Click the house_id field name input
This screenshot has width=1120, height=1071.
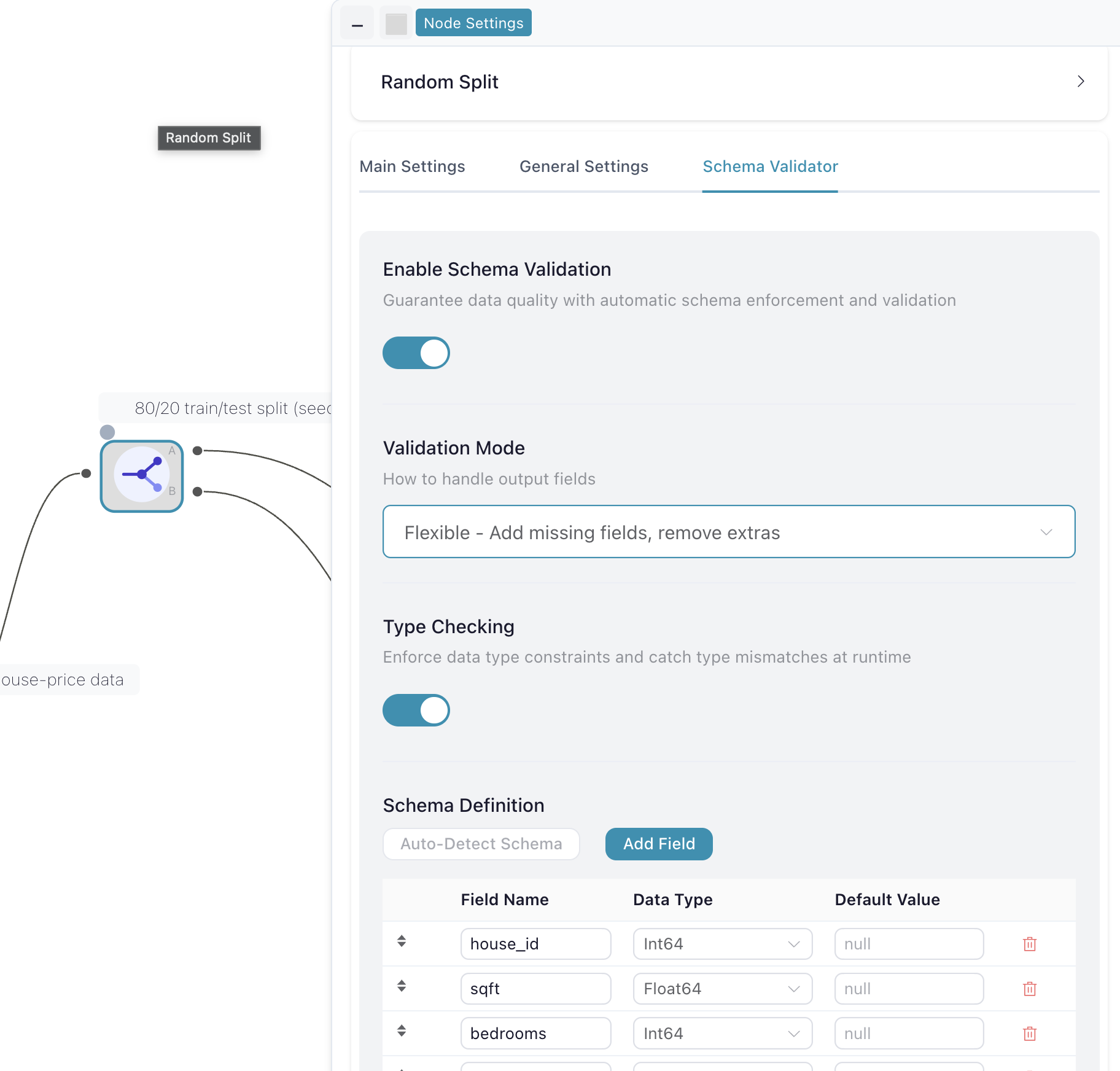pyautogui.click(x=535, y=944)
